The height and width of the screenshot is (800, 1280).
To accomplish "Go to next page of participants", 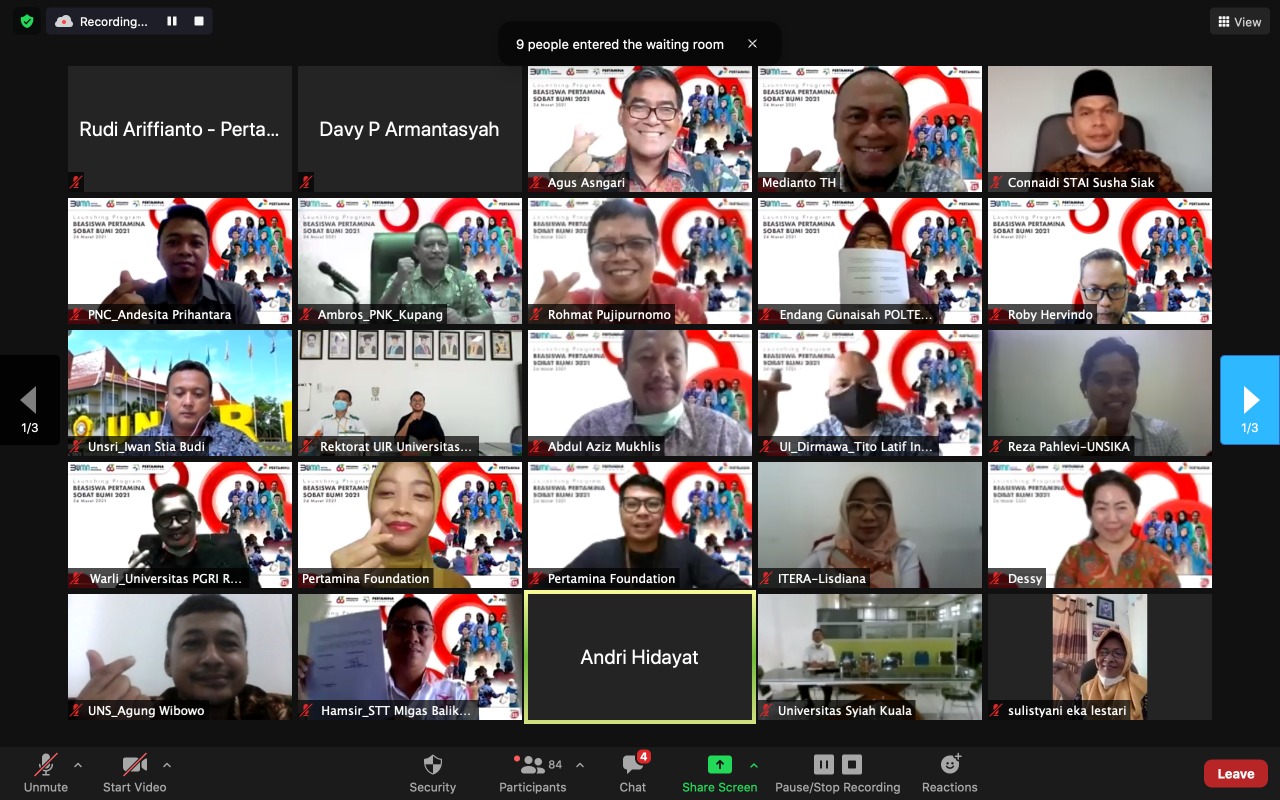I will coord(1250,400).
